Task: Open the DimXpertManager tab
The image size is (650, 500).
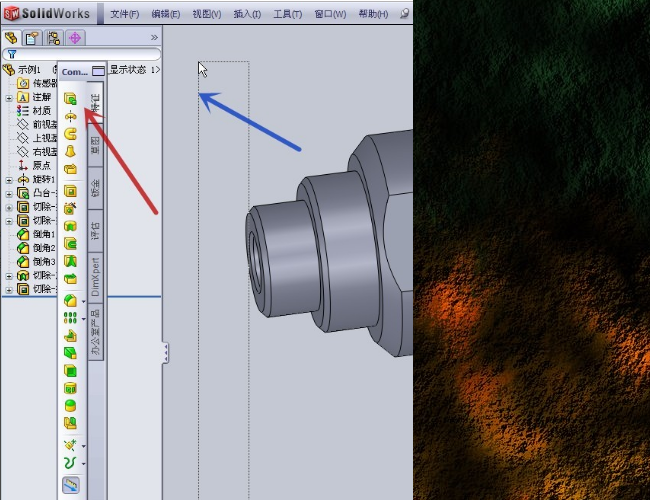Action: 75,38
